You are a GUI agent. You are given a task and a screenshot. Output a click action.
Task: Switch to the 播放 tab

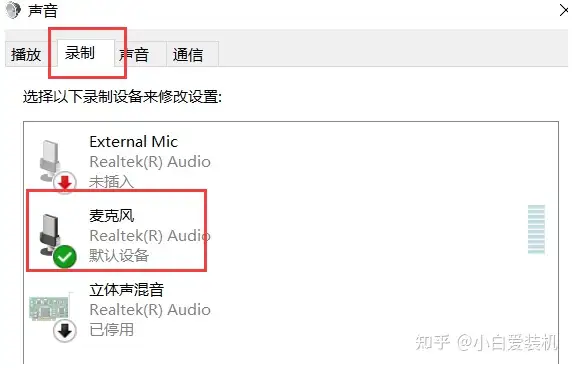pos(26,55)
